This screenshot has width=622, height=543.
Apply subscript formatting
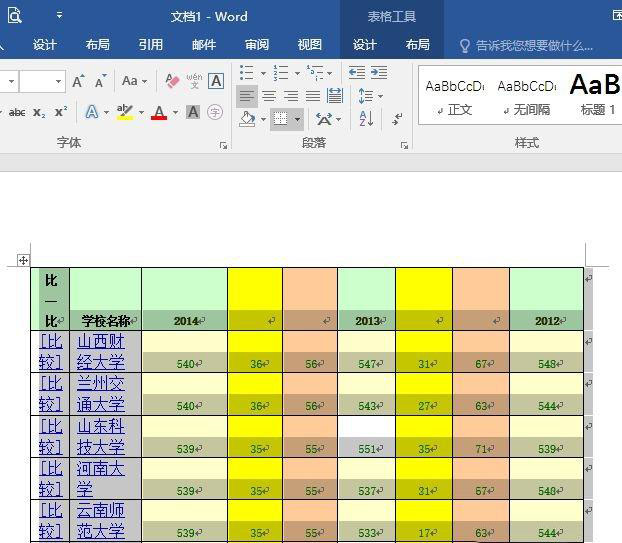click(39, 113)
